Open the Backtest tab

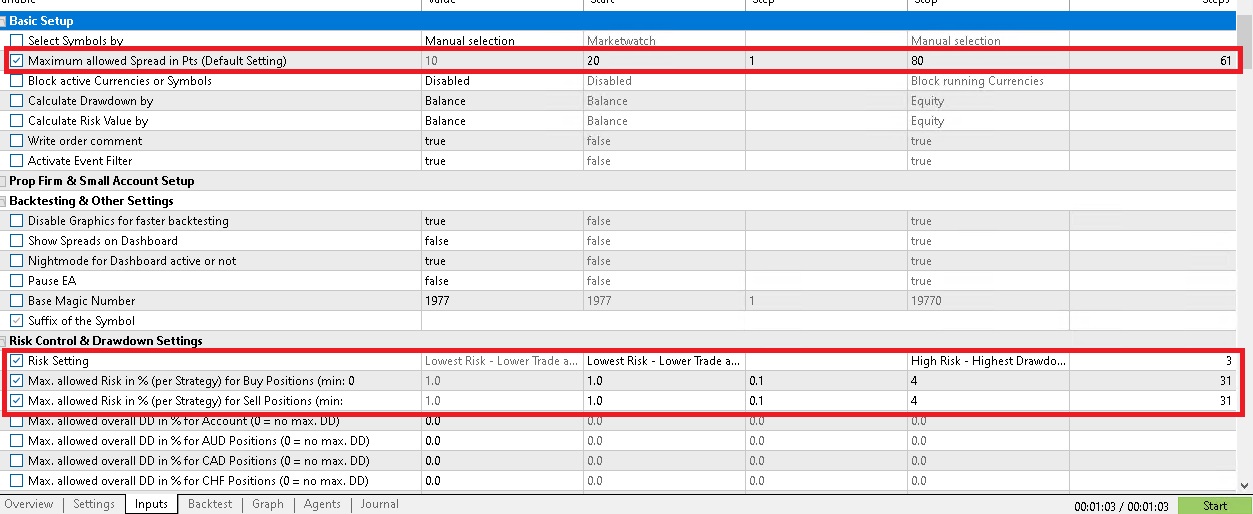[x=210, y=505]
